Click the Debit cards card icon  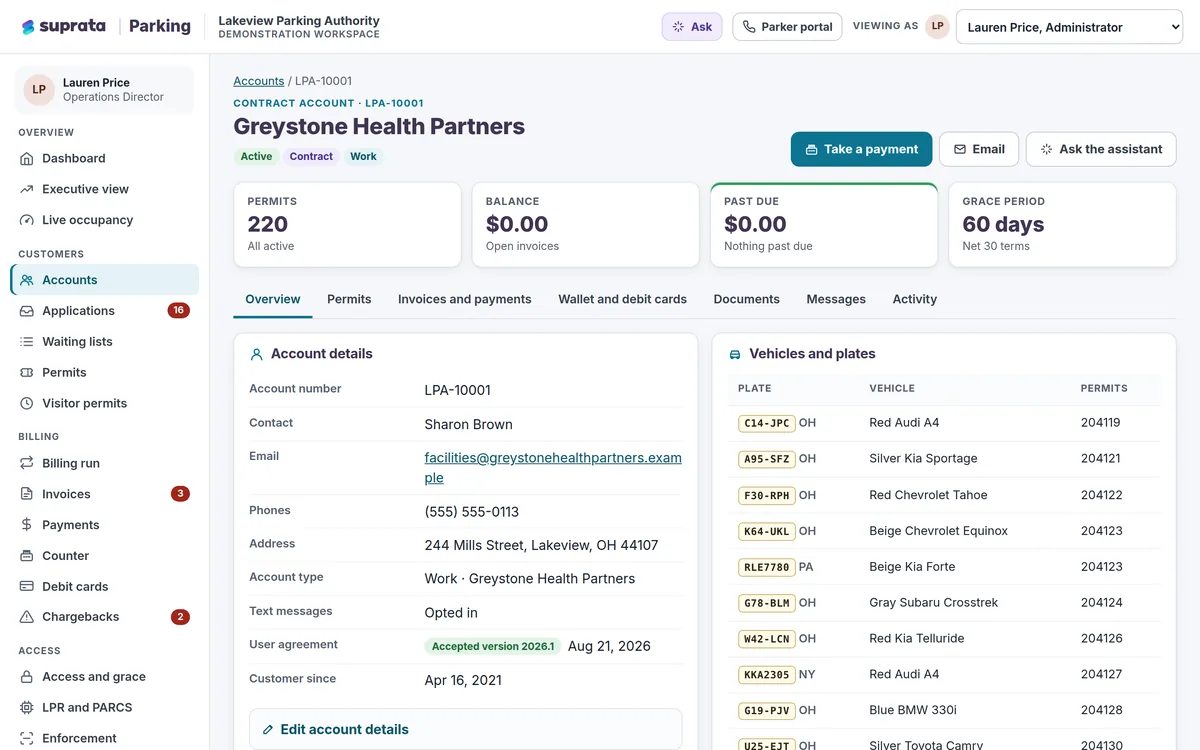coord(27,587)
